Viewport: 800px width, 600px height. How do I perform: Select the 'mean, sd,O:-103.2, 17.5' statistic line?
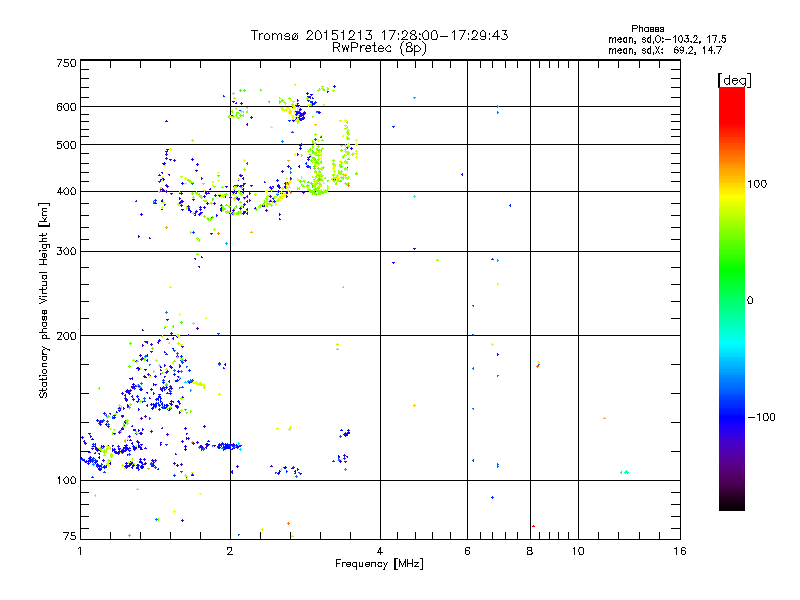pyautogui.click(x=667, y=39)
